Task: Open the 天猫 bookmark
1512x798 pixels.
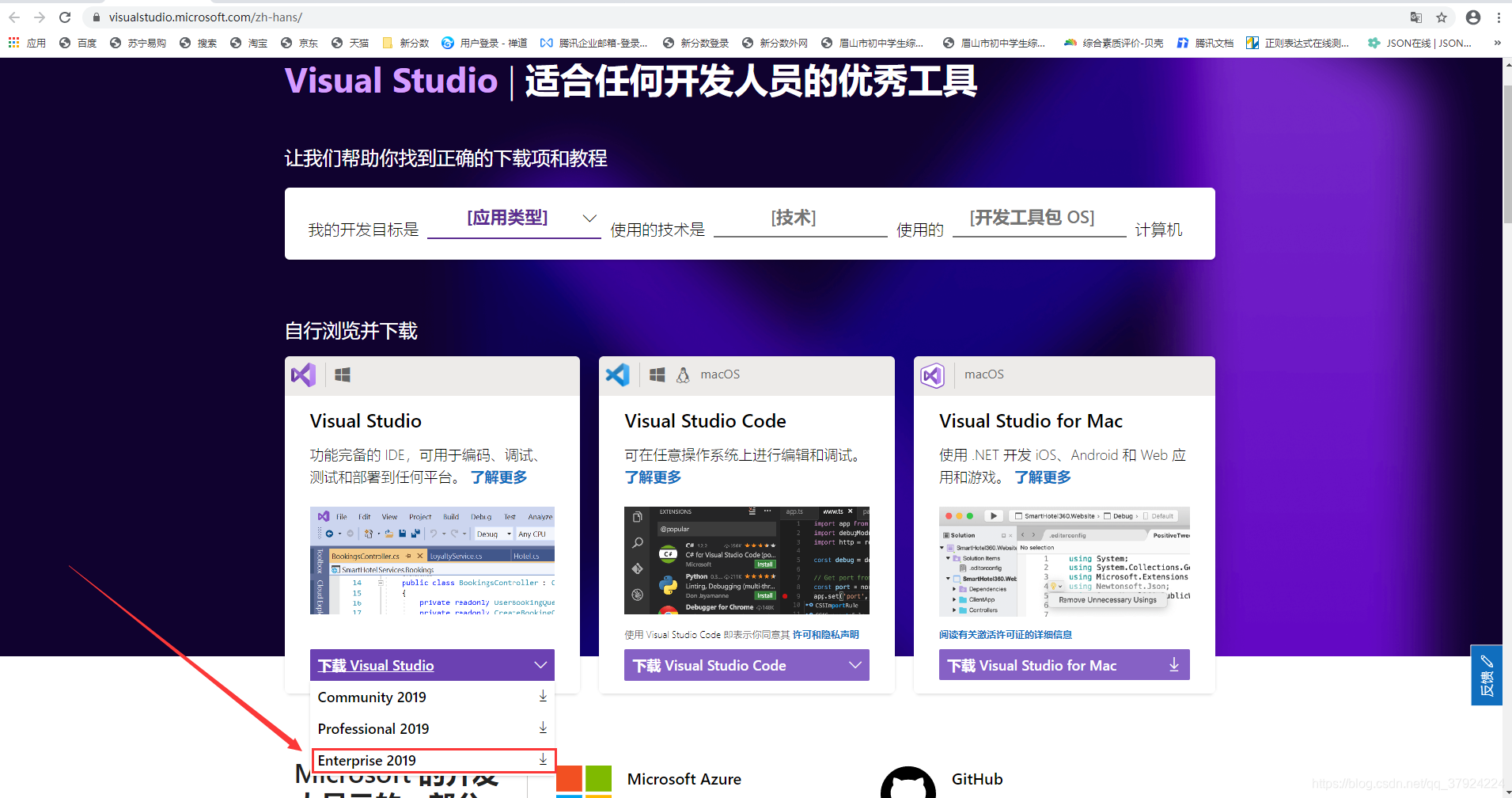Action: click(x=350, y=43)
